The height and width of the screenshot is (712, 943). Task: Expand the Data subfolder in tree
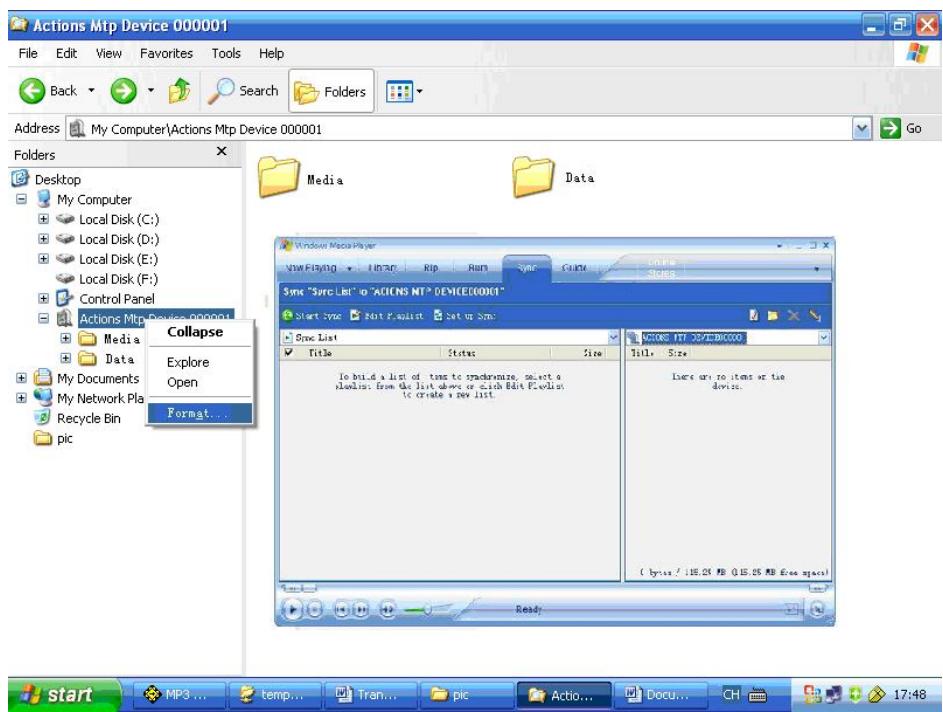pyautogui.click(x=66, y=358)
